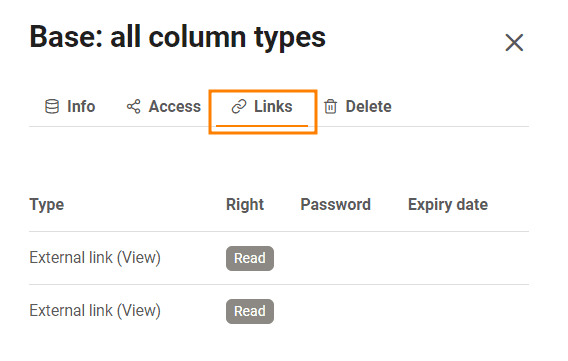The image size is (568, 361).
Task: Select the Links tab label
Action: (273, 106)
